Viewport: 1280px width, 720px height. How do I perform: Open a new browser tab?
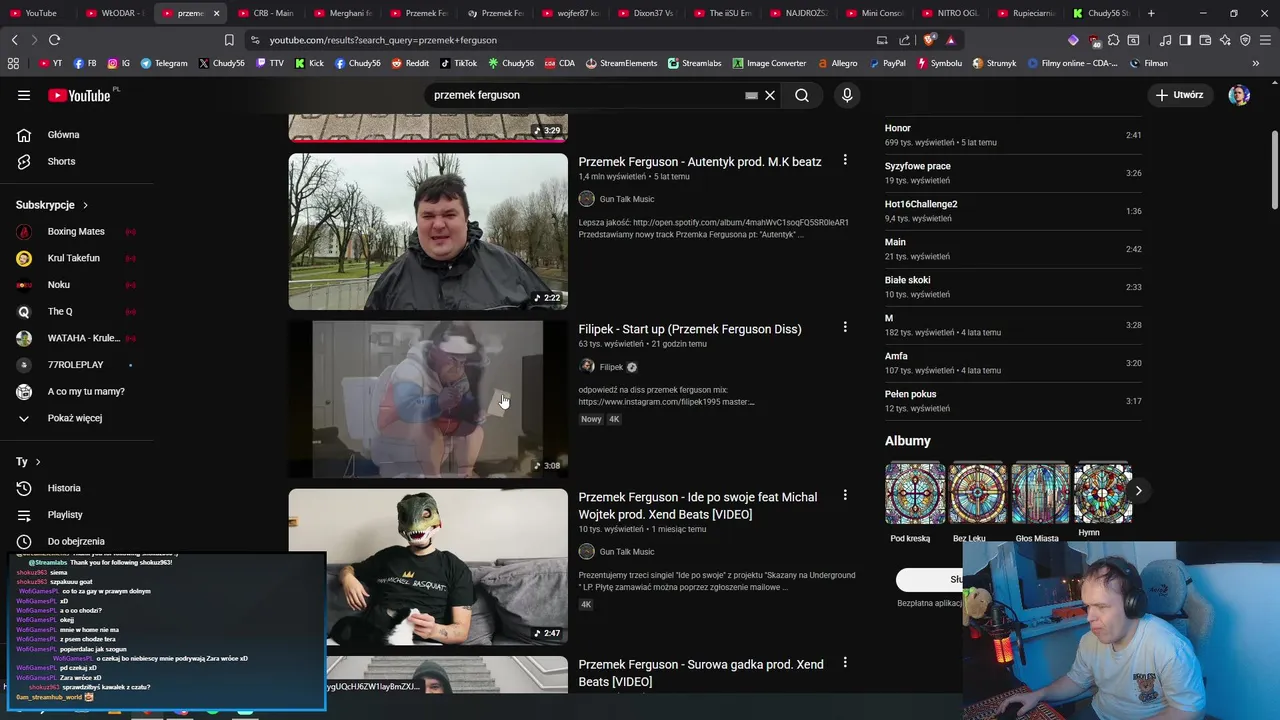(1151, 13)
